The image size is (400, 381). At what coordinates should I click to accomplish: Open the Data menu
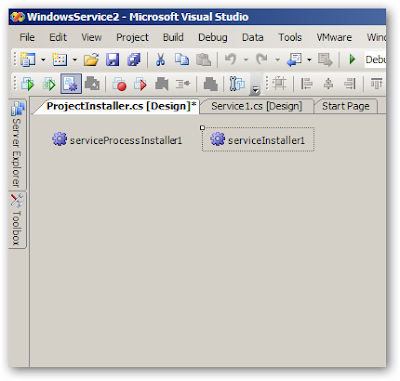click(253, 37)
